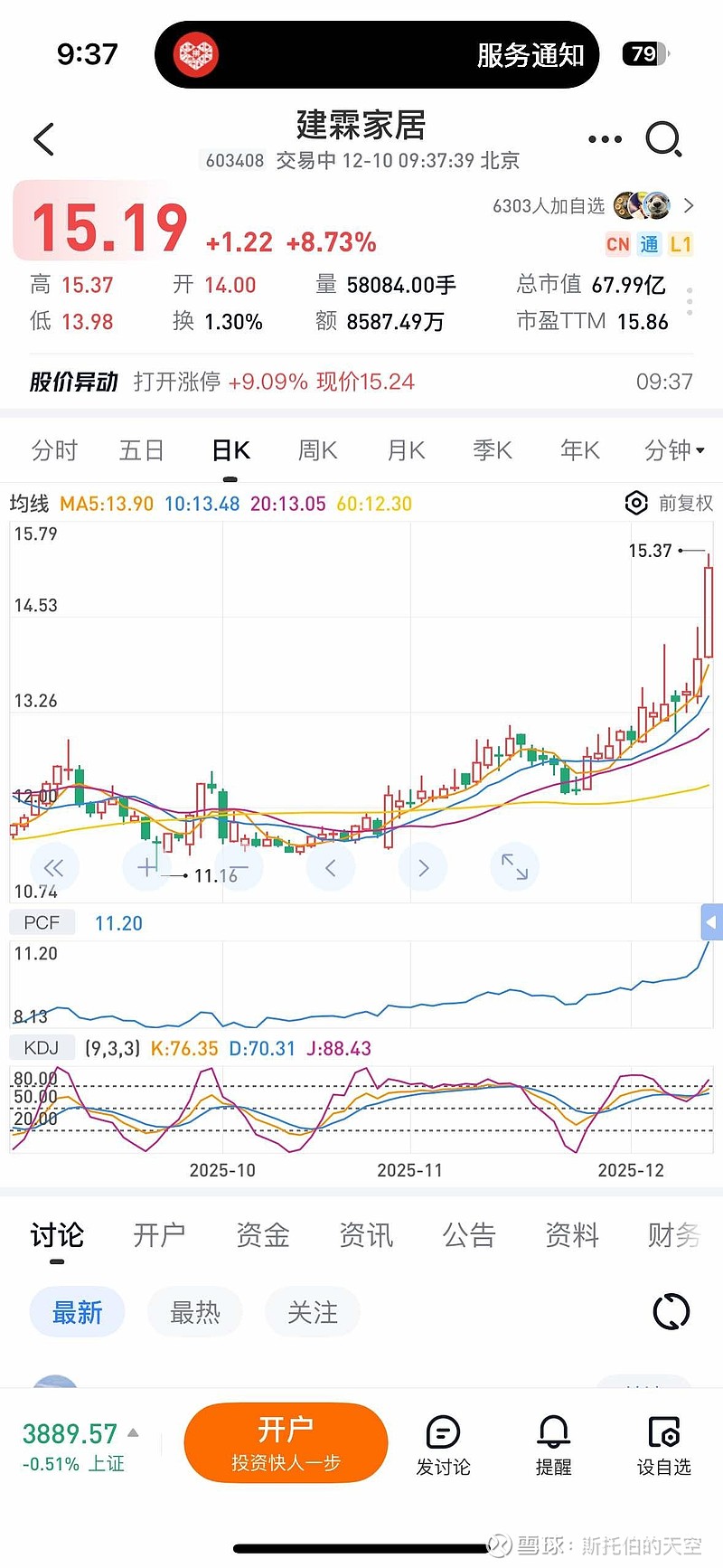Open the blue side panel arrow tab
723x1568 pixels.
(x=712, y=922)
